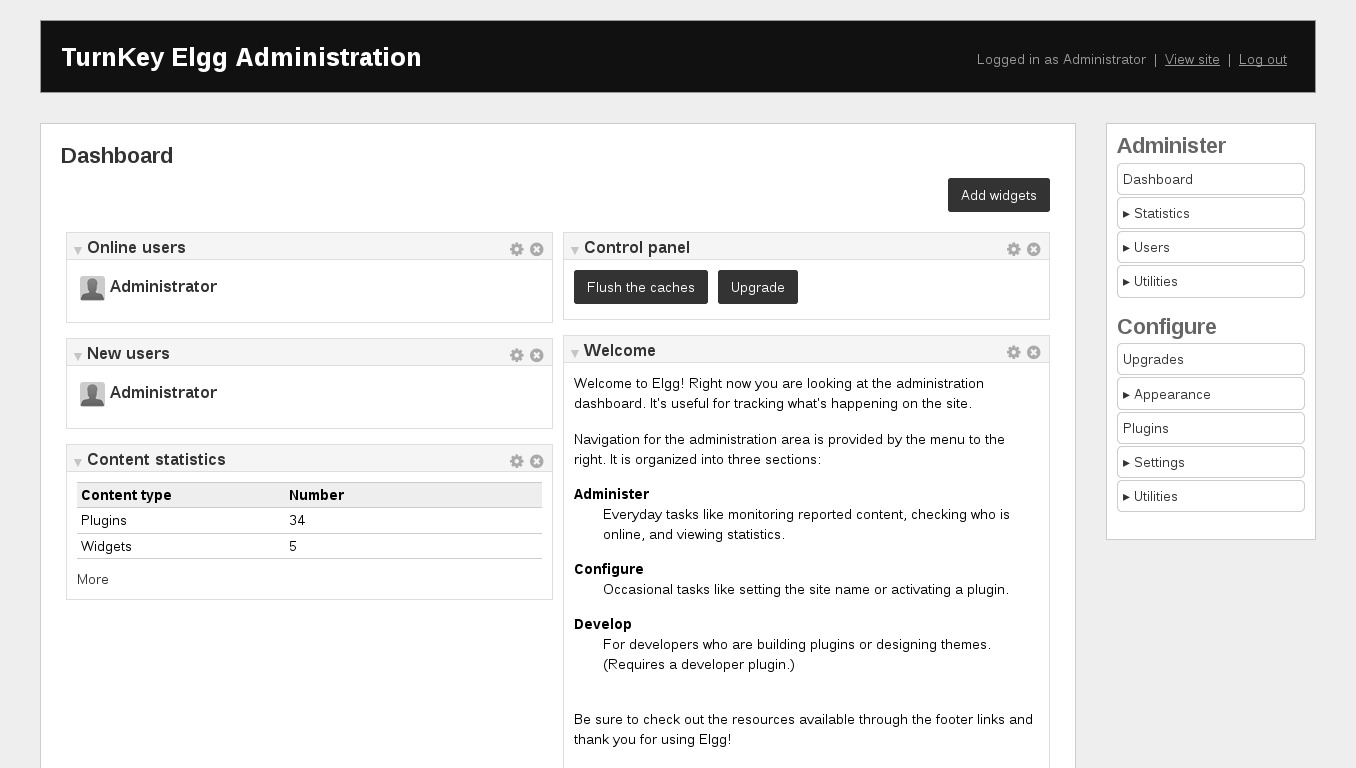Open settings gear for Online users widget
The image size is (1356, 768).
coord(516,249)
